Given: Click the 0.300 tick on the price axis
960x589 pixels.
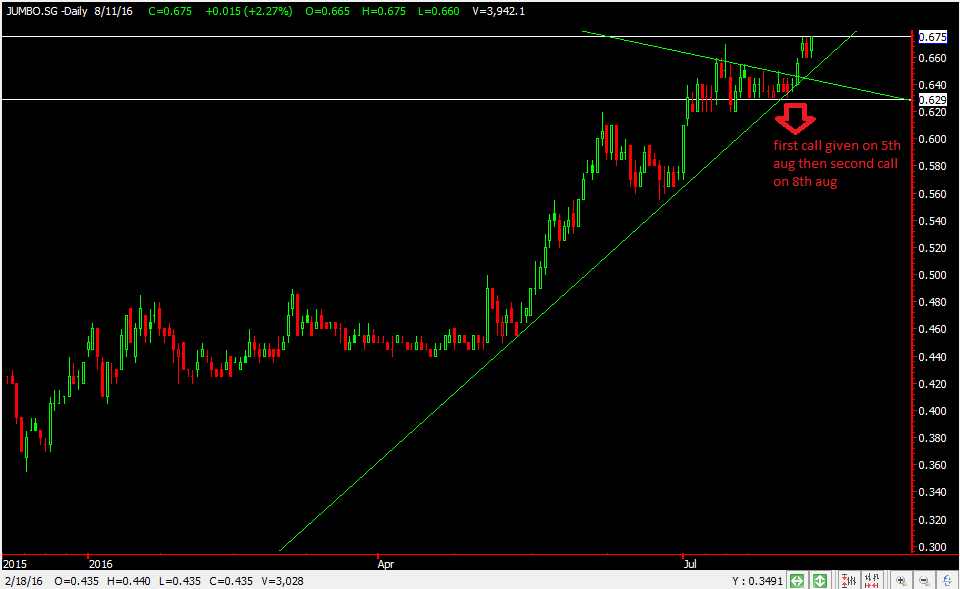Looking at the screenshot, I should click(932, 547).
